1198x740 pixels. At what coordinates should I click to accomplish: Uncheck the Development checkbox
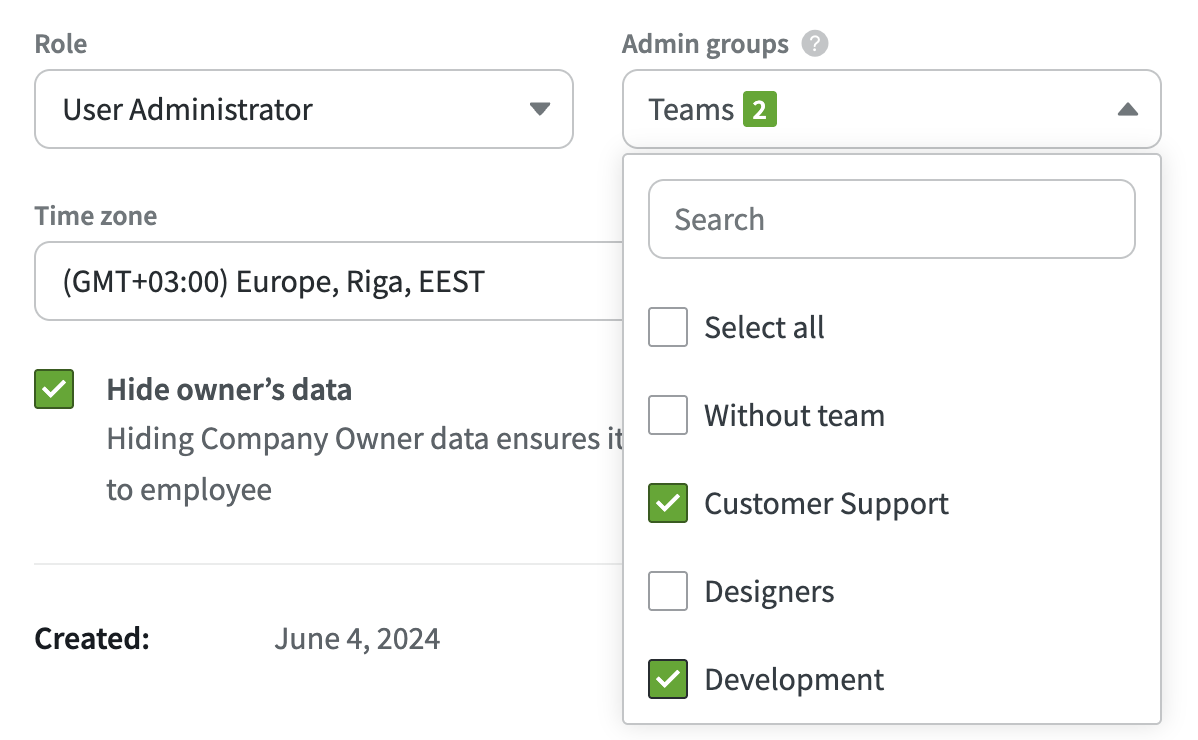coord(668,679)
